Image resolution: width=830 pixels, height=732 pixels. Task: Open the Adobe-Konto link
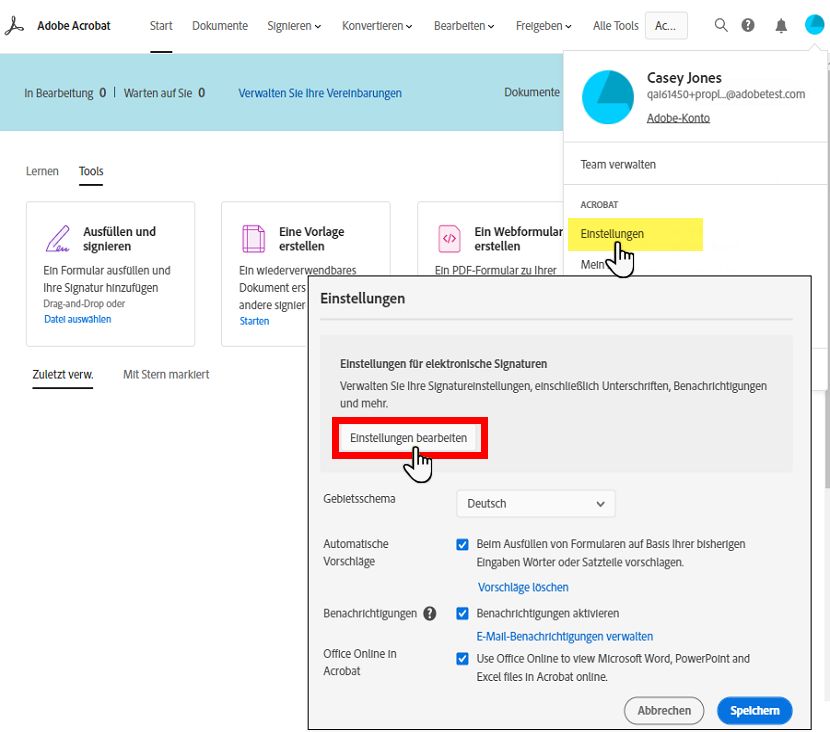[678, 118]
